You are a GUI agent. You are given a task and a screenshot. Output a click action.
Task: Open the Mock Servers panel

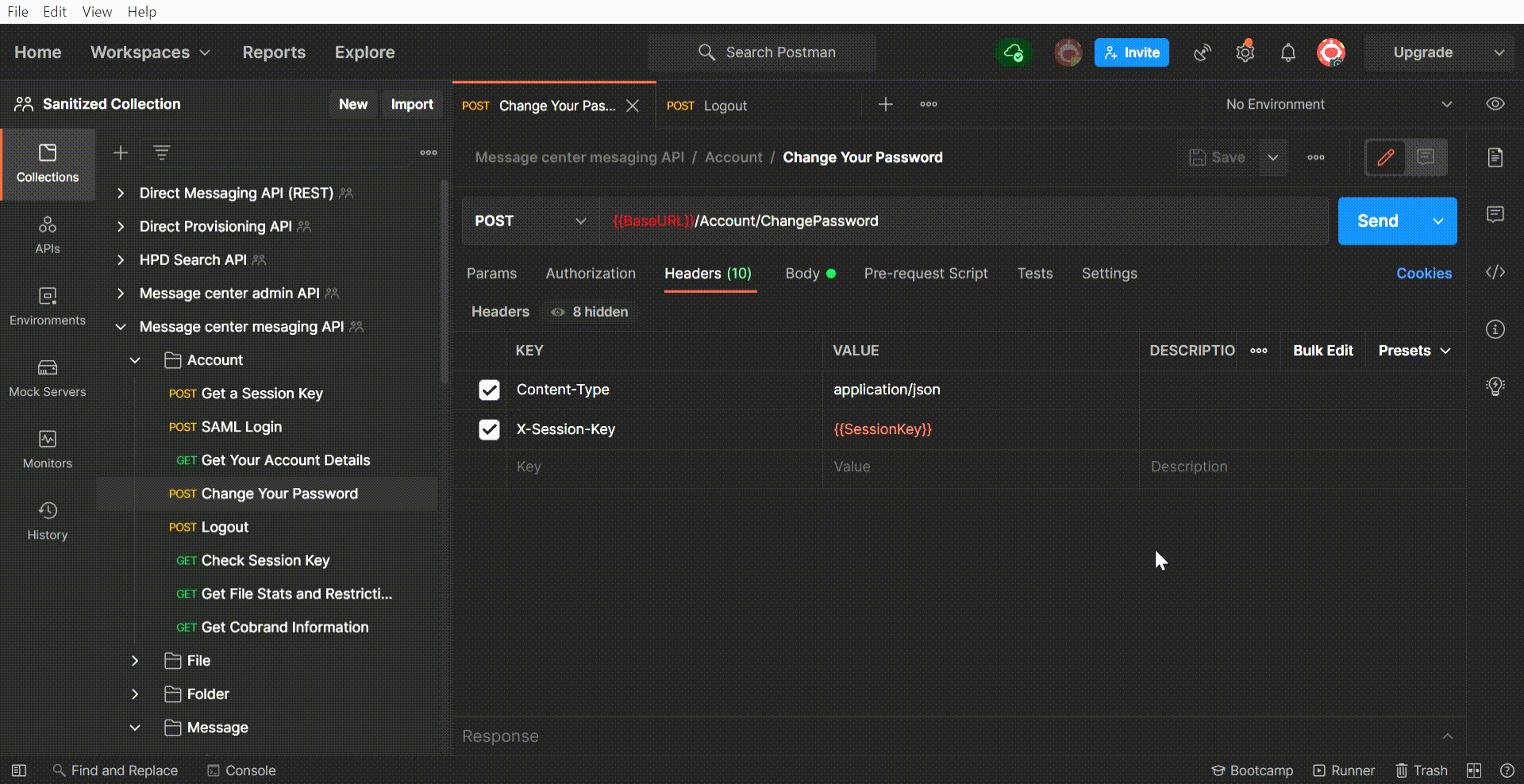click(48, 379)
